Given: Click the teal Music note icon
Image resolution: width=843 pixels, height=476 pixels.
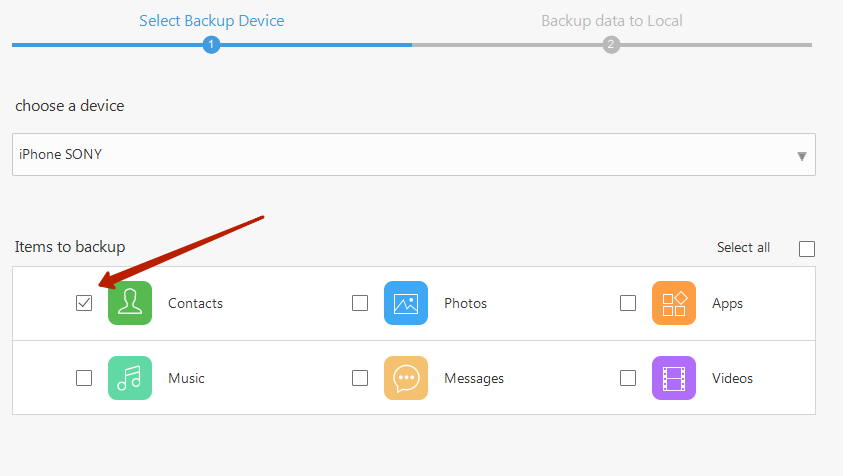Looking at the screenshot, I should tap(130, 378).
